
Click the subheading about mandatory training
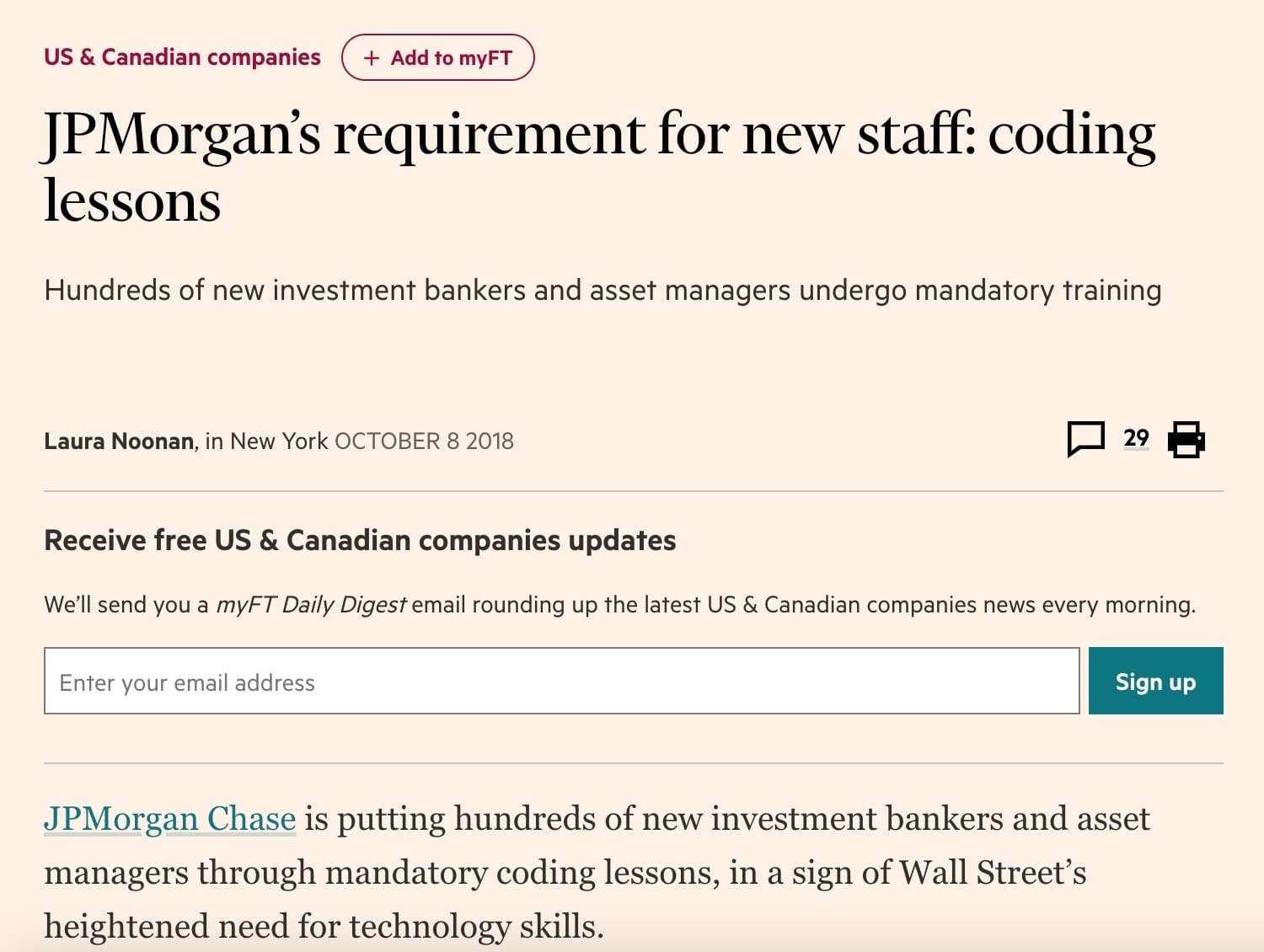tap(603, 291)
